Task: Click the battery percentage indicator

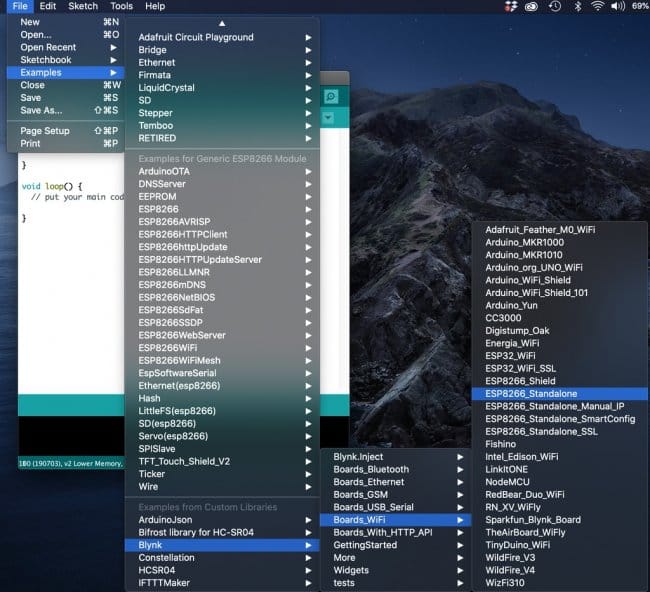Action: 638,6
